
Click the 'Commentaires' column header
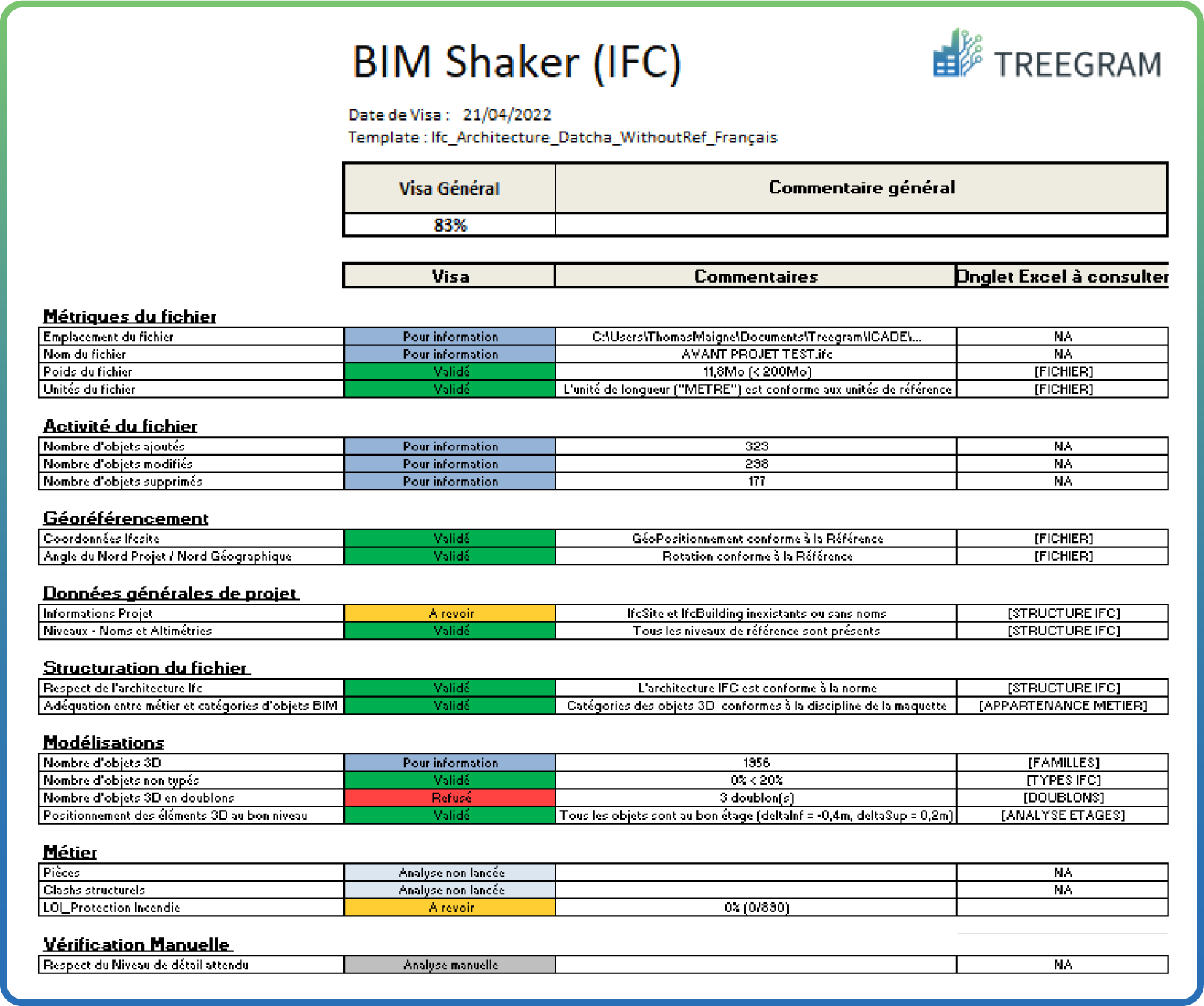click(x=756, y=277)
